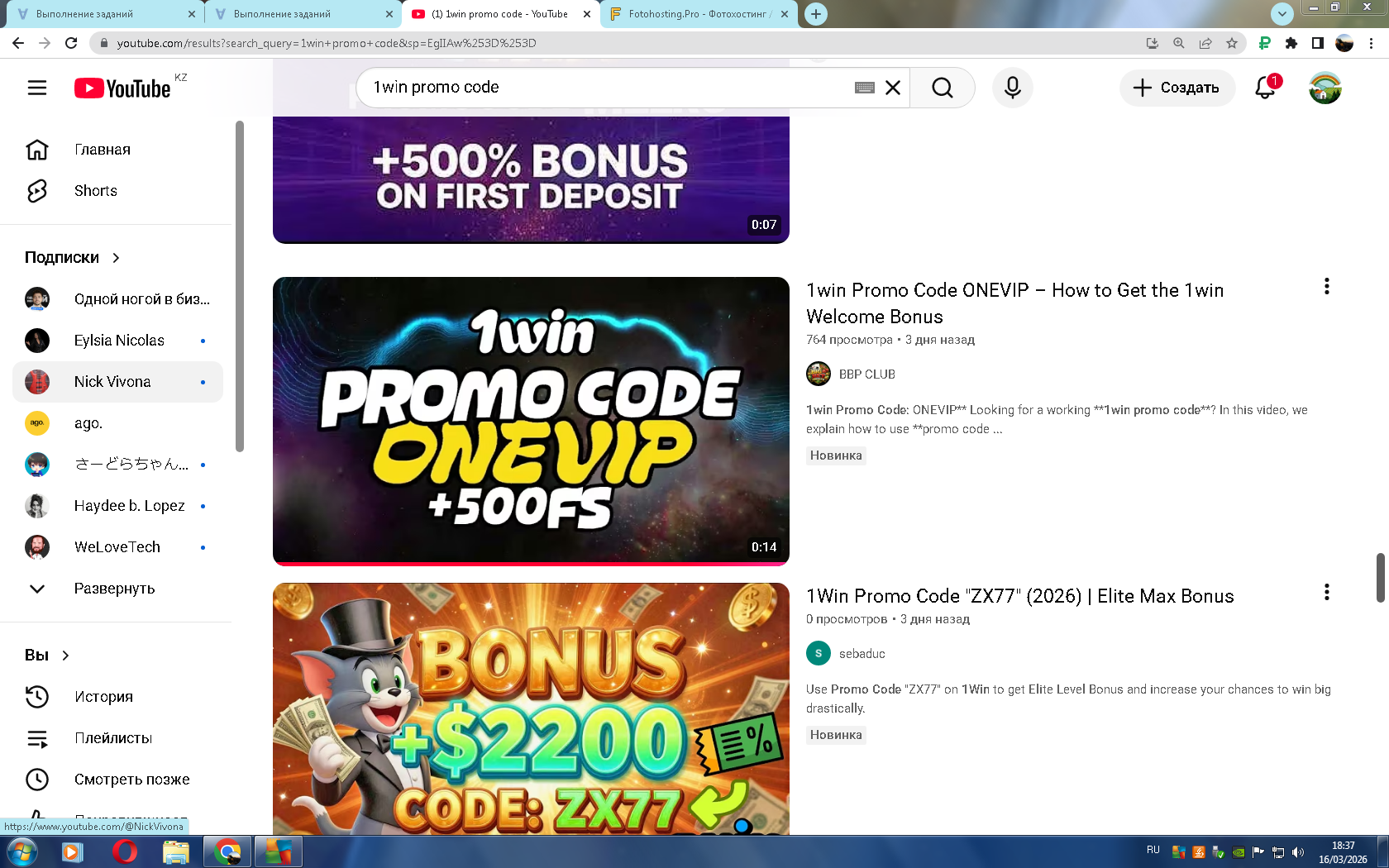Open История in the sidebar
The height and width of the screenshot is (868, 1389).
118,697
